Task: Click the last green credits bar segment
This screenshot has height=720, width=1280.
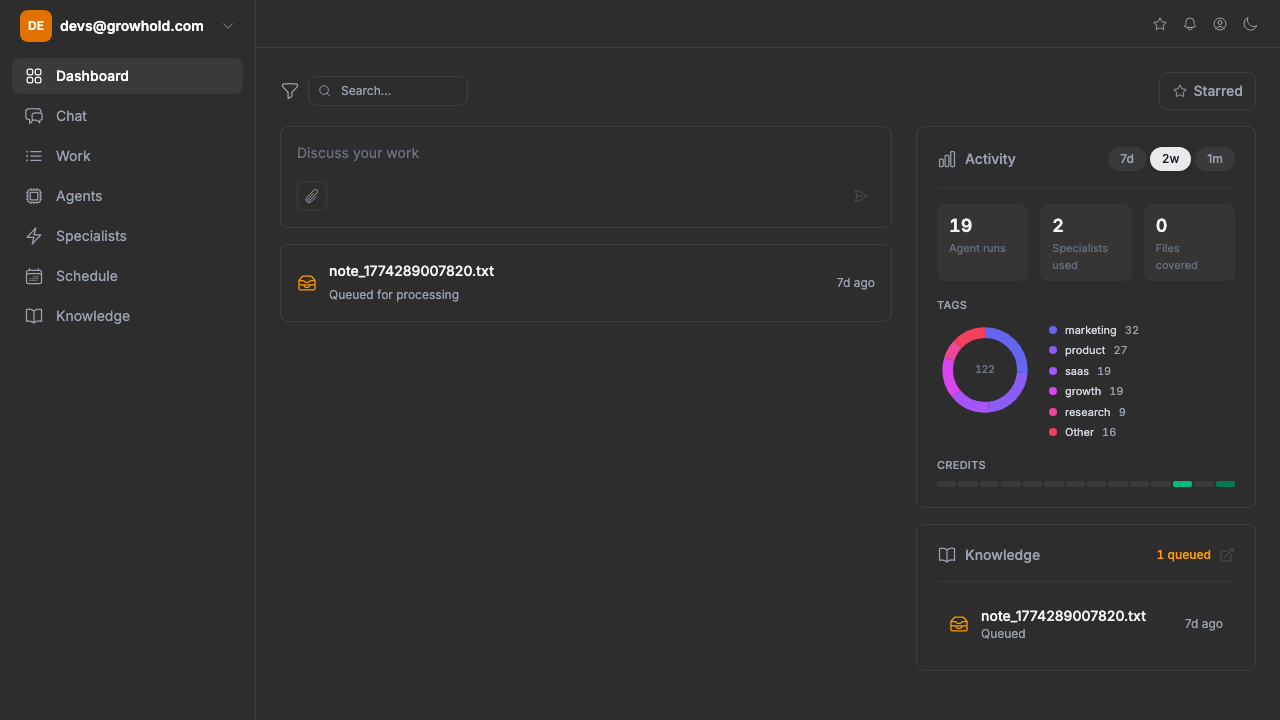Action: tap(1225, 483)
